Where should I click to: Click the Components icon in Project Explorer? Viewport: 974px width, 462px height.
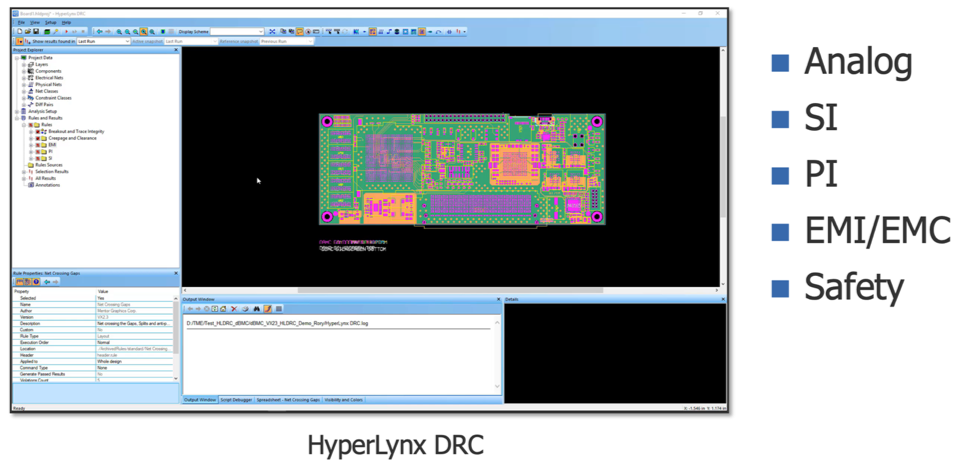click(x=30, y=71)
